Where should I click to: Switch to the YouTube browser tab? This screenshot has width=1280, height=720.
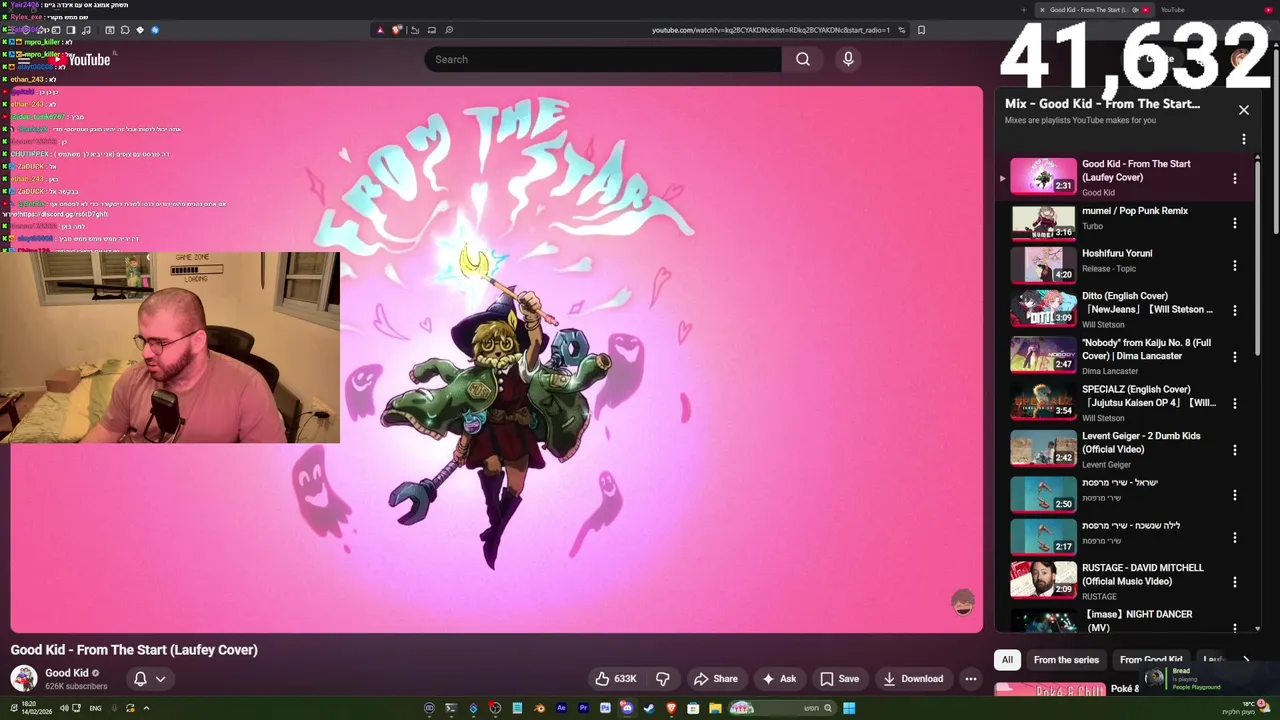tap(1172, 10)
